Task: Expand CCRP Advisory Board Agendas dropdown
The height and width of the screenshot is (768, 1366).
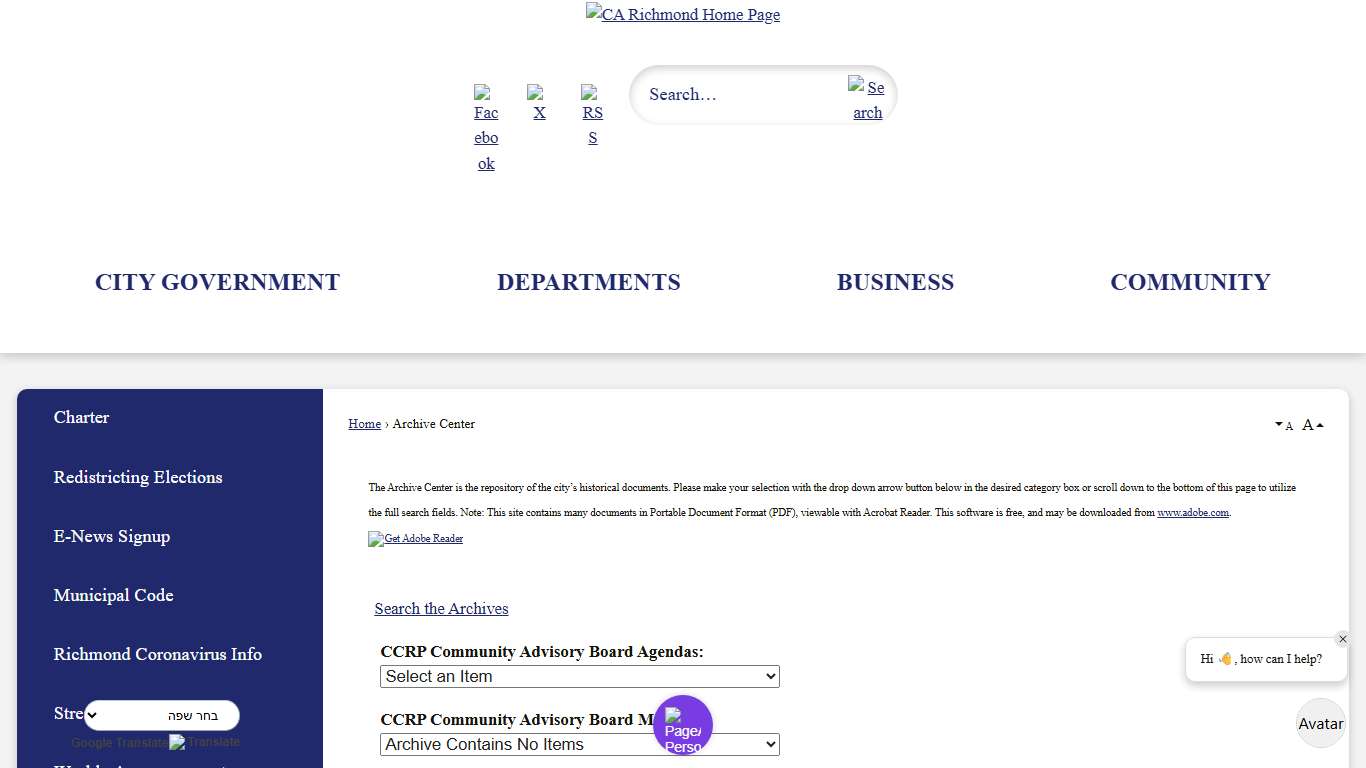Action: click(580, 677)
